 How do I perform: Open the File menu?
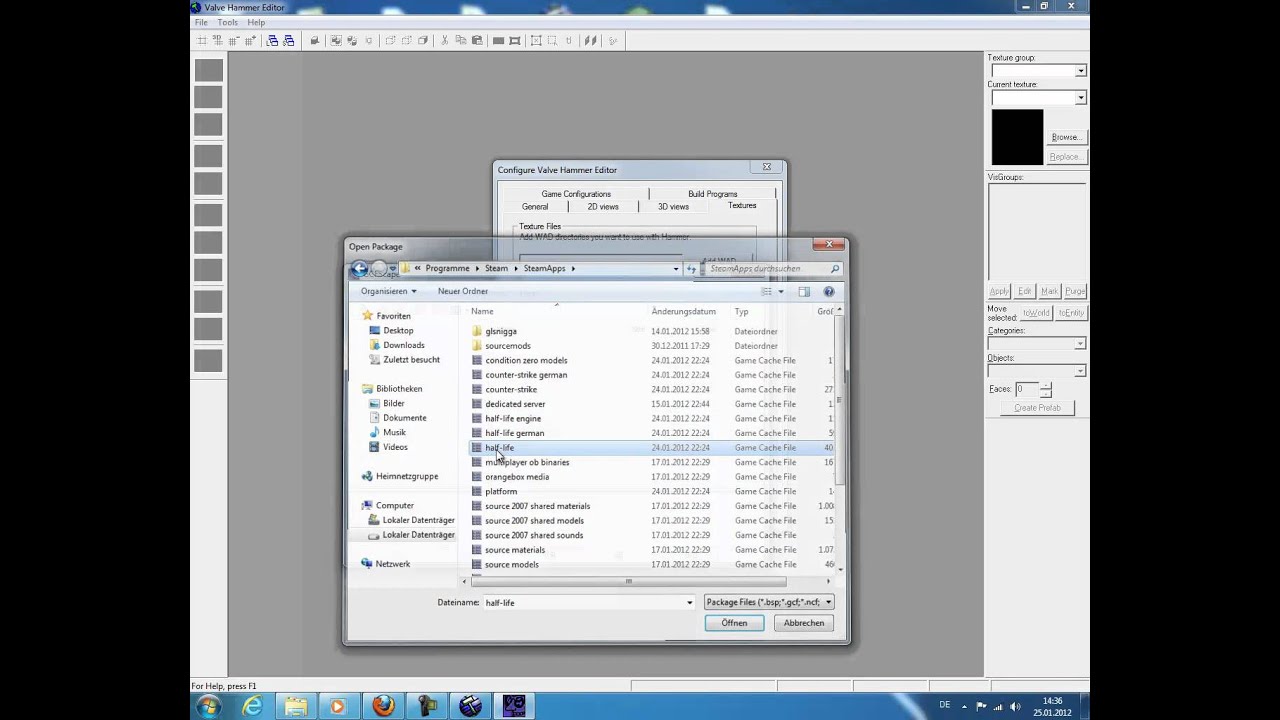click(x=201, y=22)
